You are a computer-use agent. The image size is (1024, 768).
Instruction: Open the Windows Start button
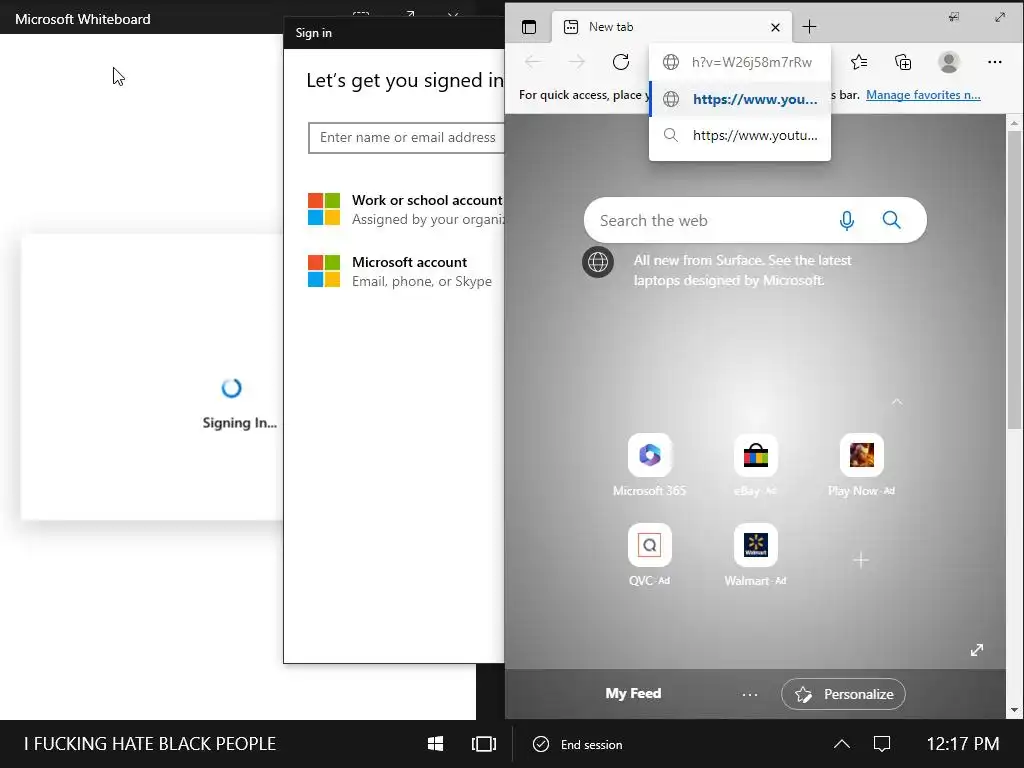coord(436,744)
